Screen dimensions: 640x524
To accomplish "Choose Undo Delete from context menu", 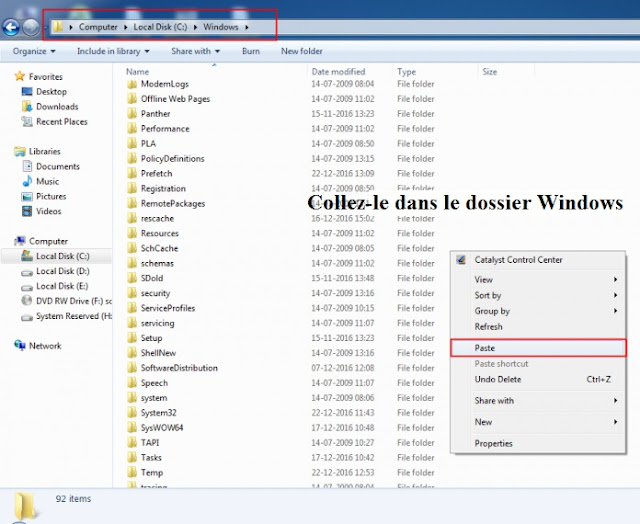I will [x=538, y=379].
